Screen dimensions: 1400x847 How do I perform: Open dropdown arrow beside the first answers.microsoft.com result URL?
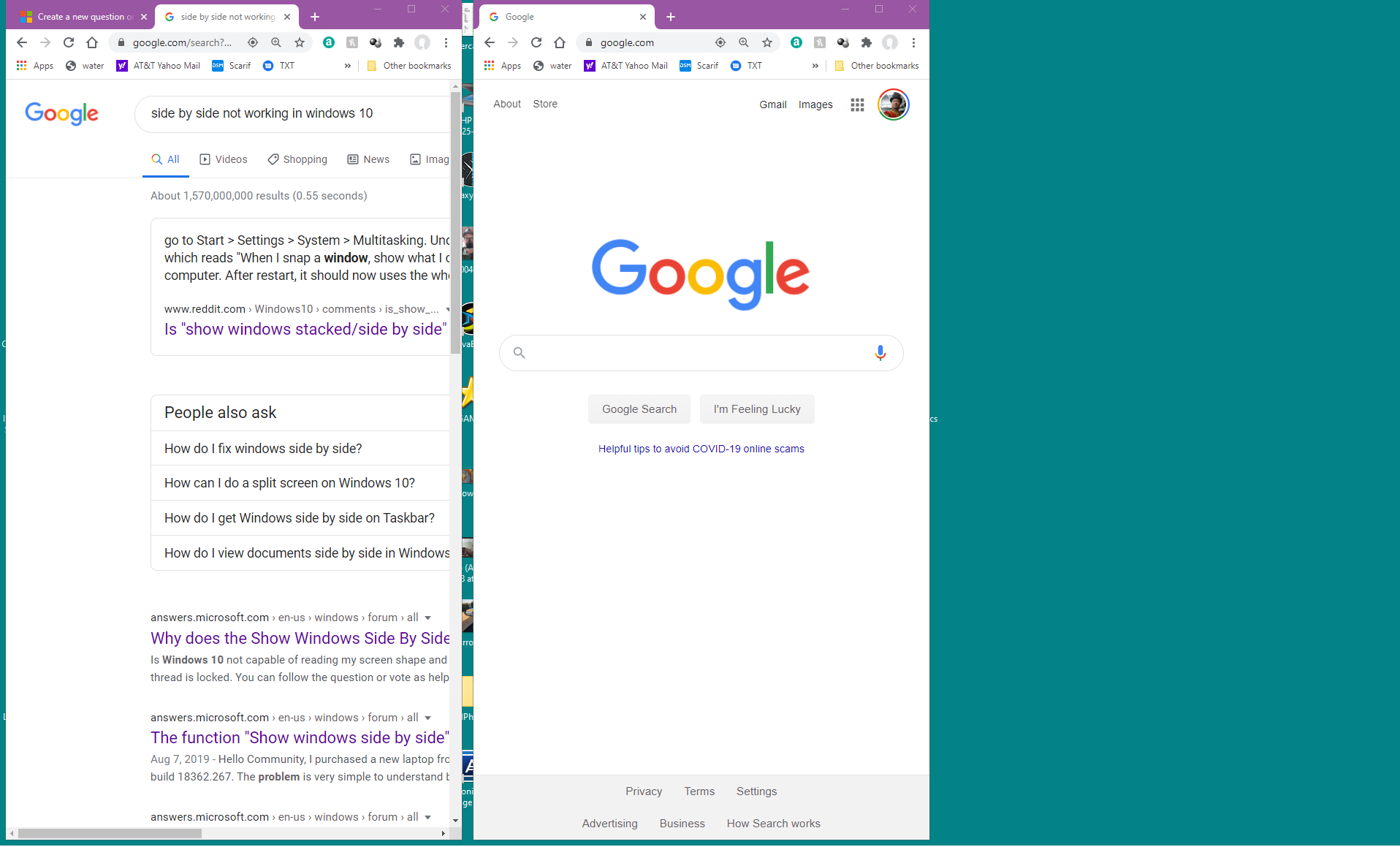pyautogui.click(x=428, y=618)
